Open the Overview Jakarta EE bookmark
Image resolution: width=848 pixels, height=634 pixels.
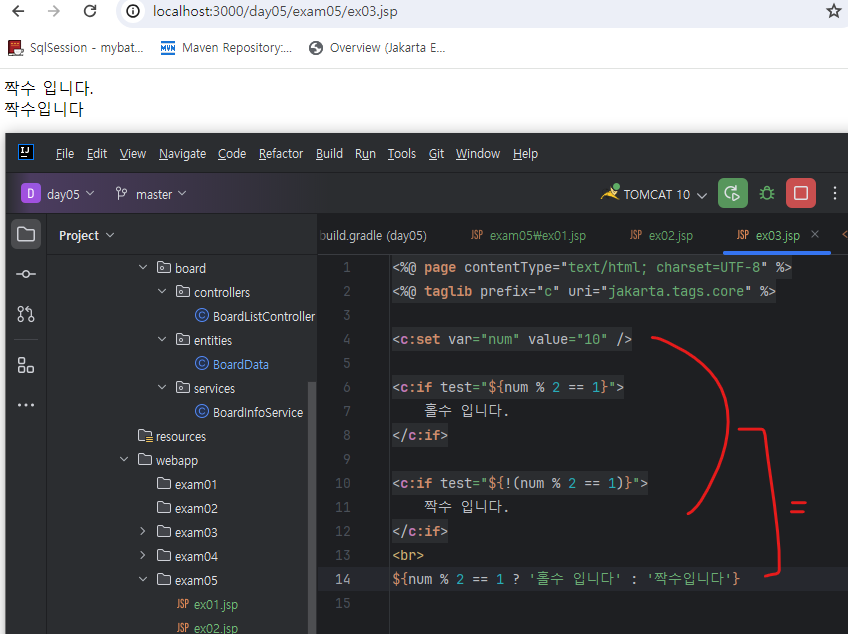[x=377, y=48]
